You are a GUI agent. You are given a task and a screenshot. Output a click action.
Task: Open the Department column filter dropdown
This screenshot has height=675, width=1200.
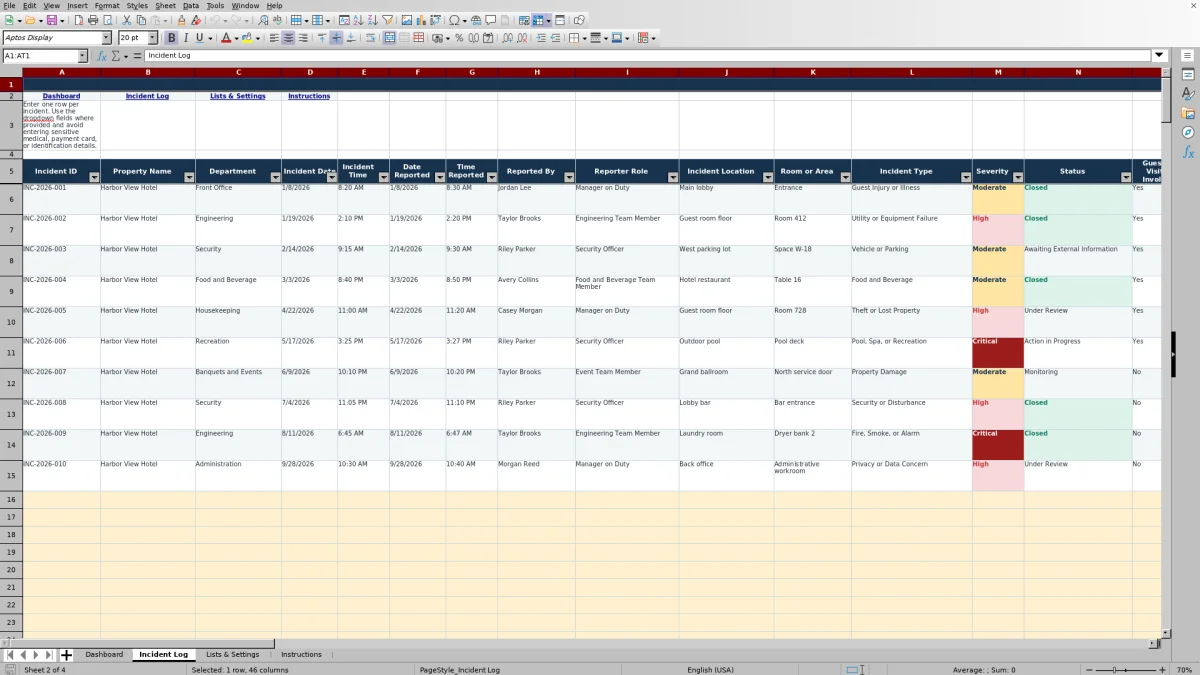[x=275, y=177]
